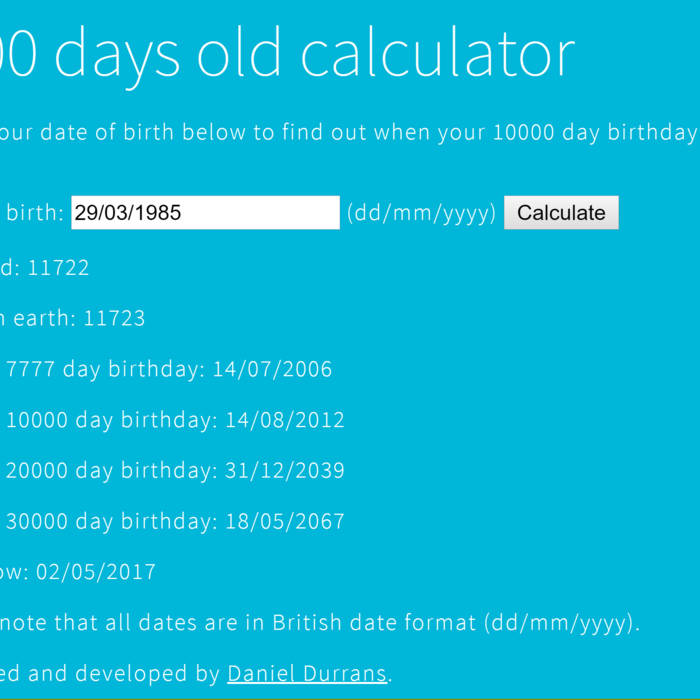The width and height of the screenshot is (700, 700).
Task: Click the "30000 day birthday" label text
Action: [x=108, y=522]
